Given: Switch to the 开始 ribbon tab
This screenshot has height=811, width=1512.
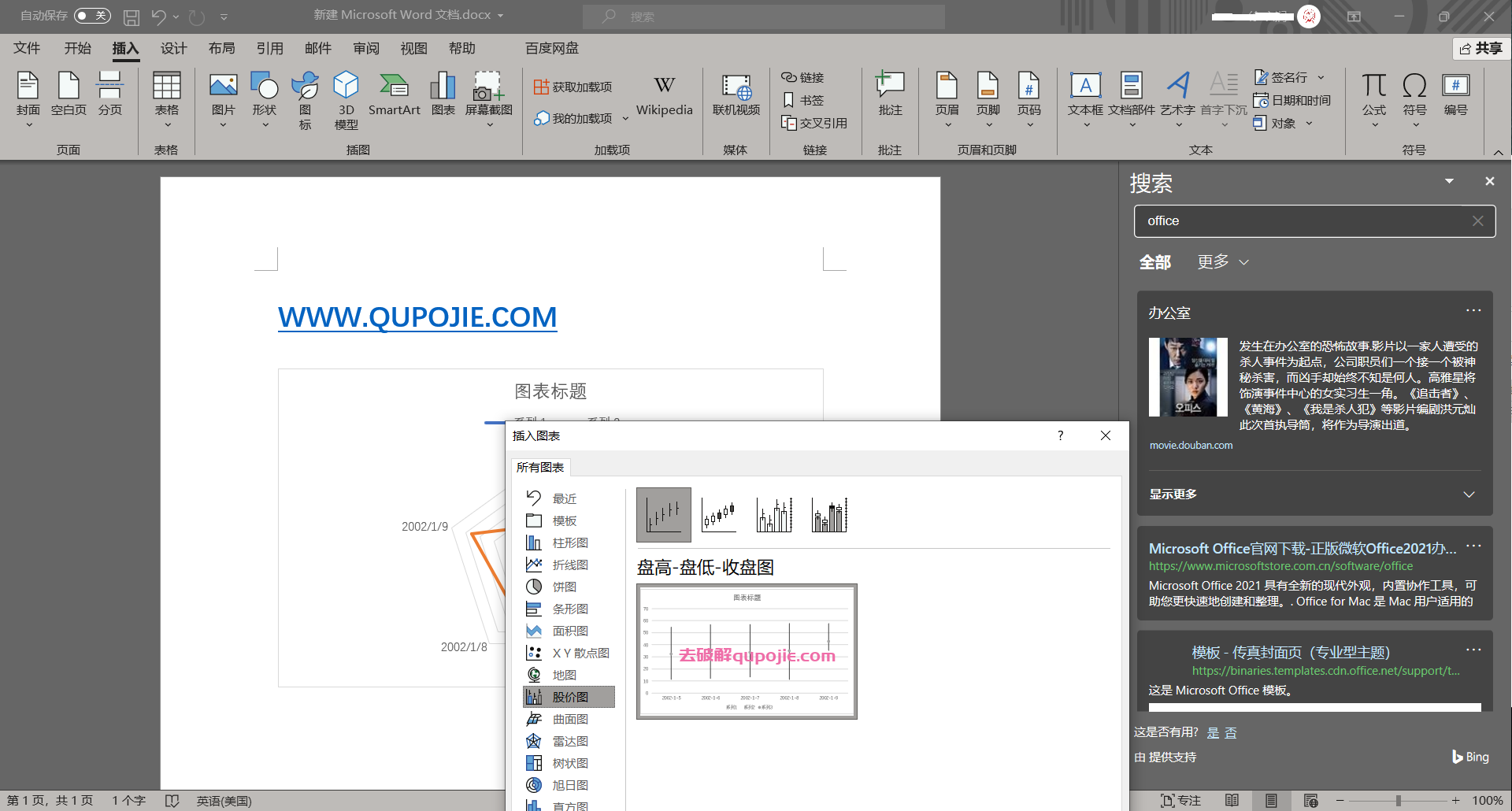Looking at the screenshot, I should point(77,49).
